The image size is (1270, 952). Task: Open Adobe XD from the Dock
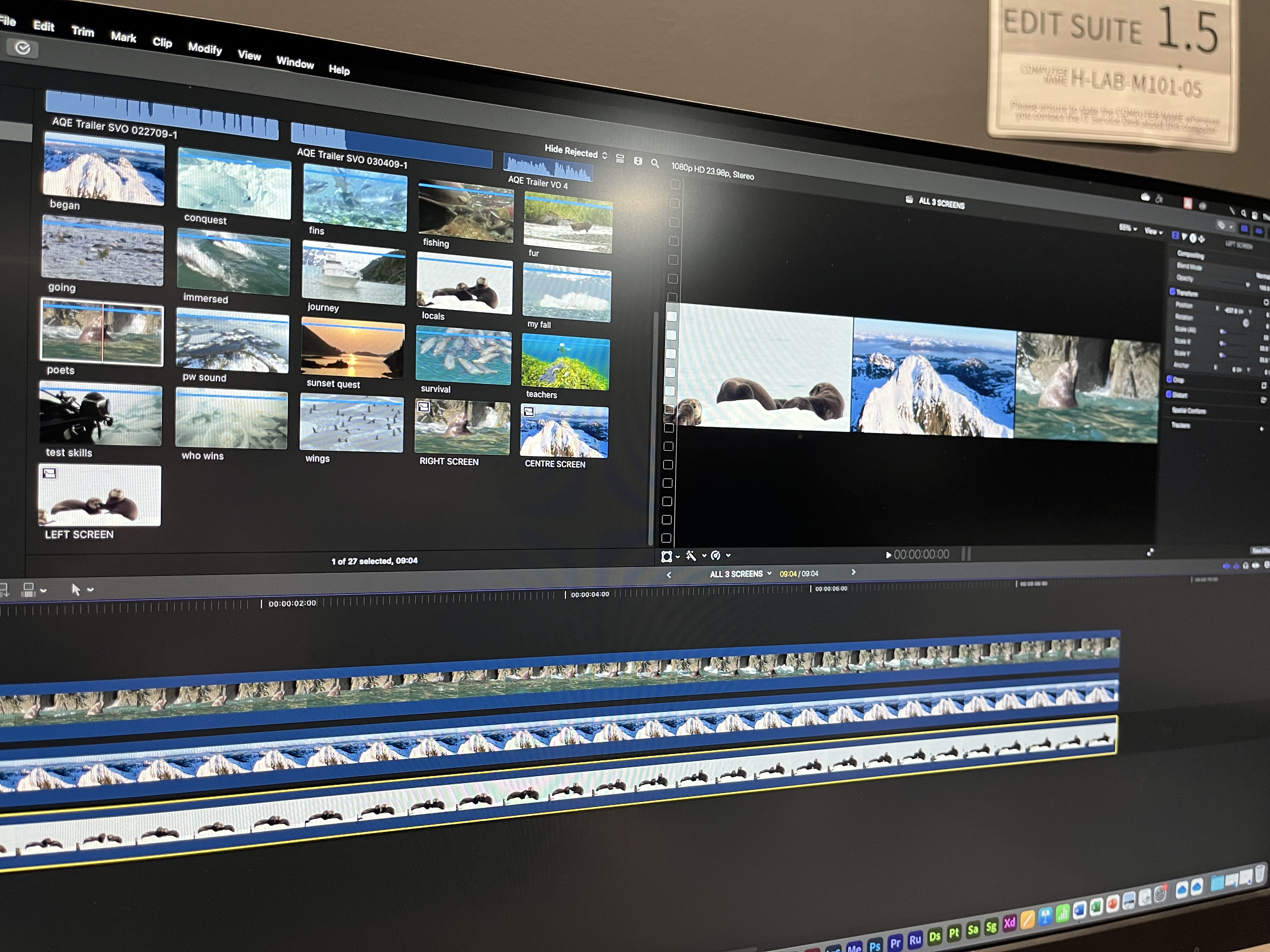coord(1009,923)
